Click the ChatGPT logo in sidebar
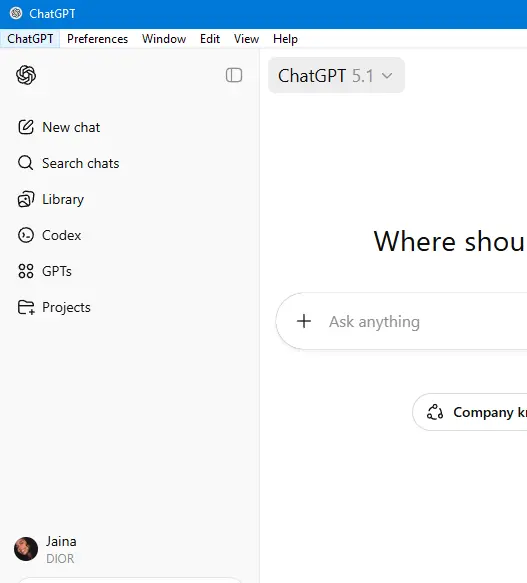Image resolution: width=527 pixels, height=583 pixels. click(26, 75)
